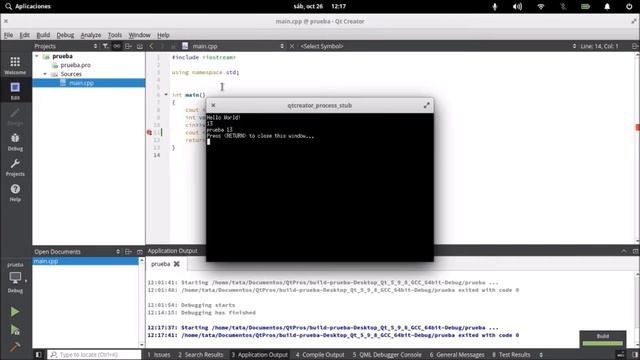Fold the main() function block
Viewport: 640px width, 360px height.
[x=166, y=95]
